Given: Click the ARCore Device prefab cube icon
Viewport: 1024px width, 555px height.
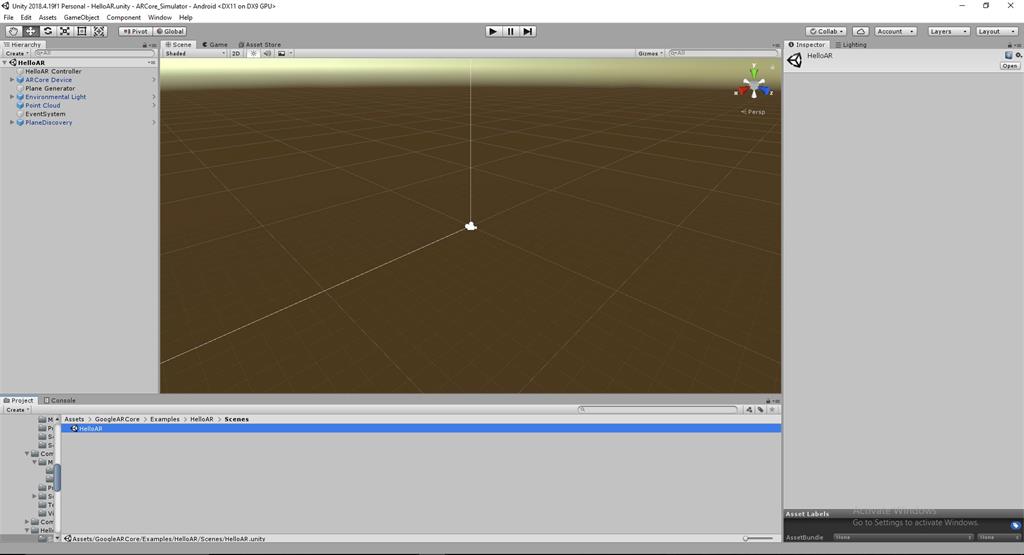Looking at the screenshot, I should [20, 80].
